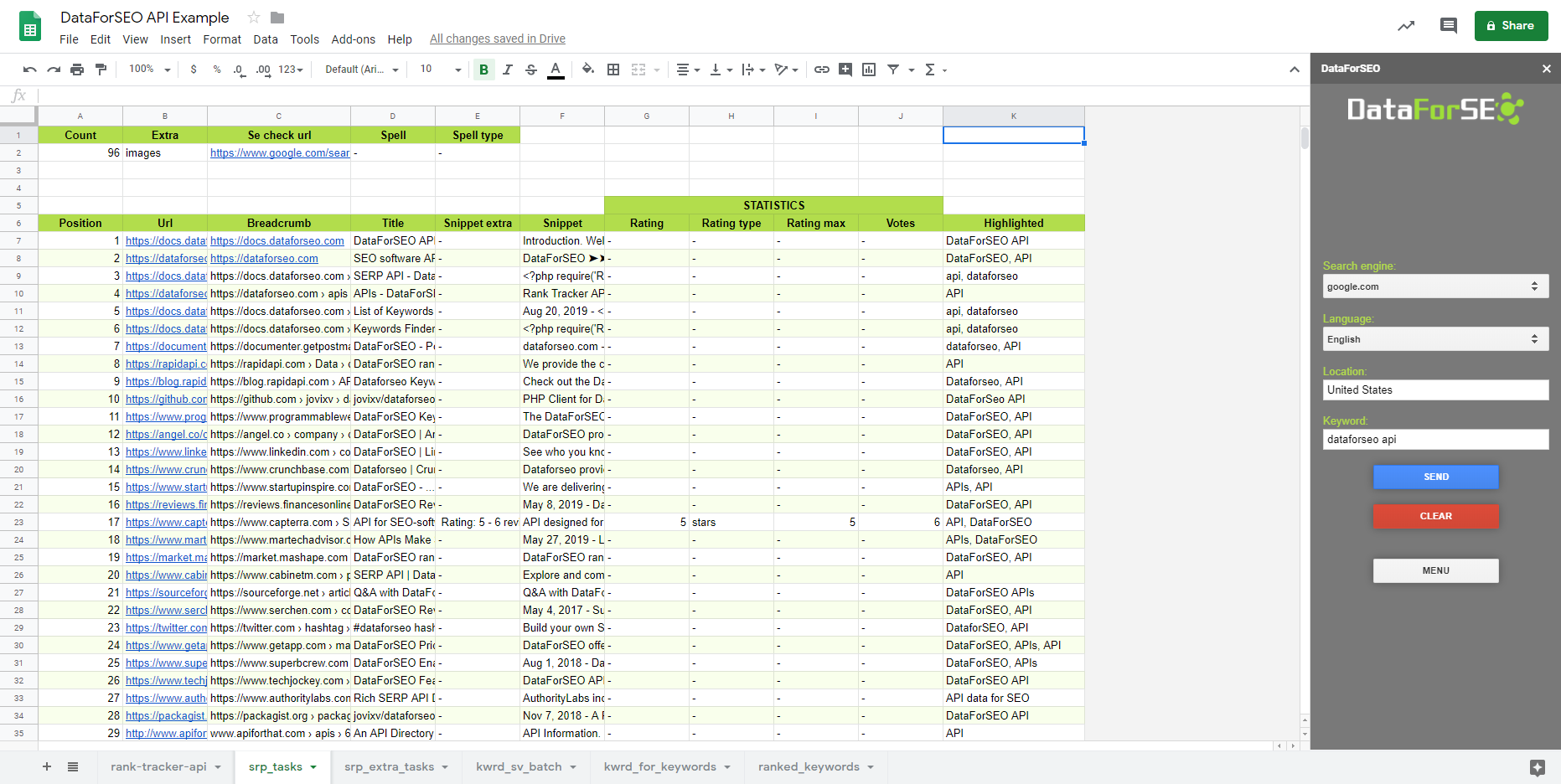
Task: Open the Google Sheets home icon
Action: pyautogui.click(x=30, y=27)
